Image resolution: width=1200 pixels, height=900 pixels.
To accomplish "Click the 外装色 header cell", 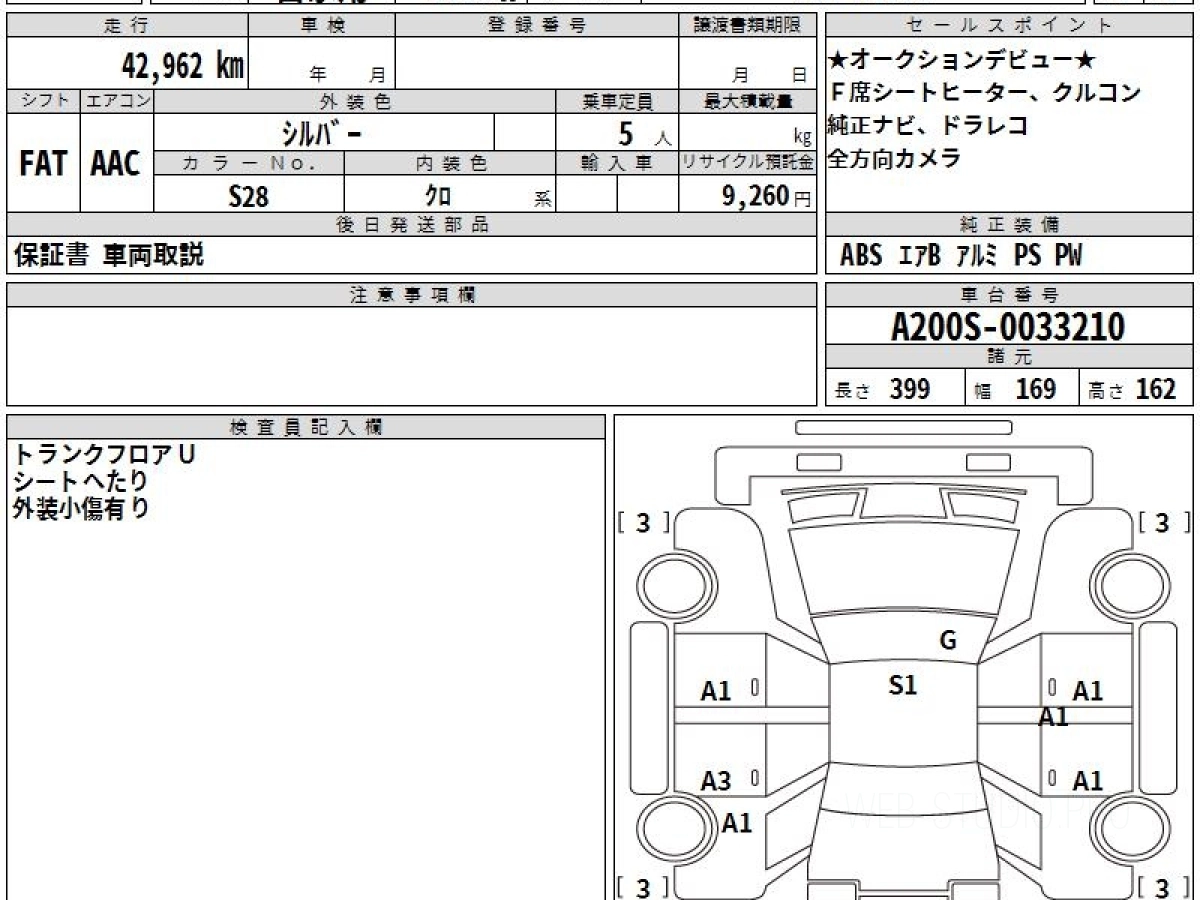I will 355,101.
